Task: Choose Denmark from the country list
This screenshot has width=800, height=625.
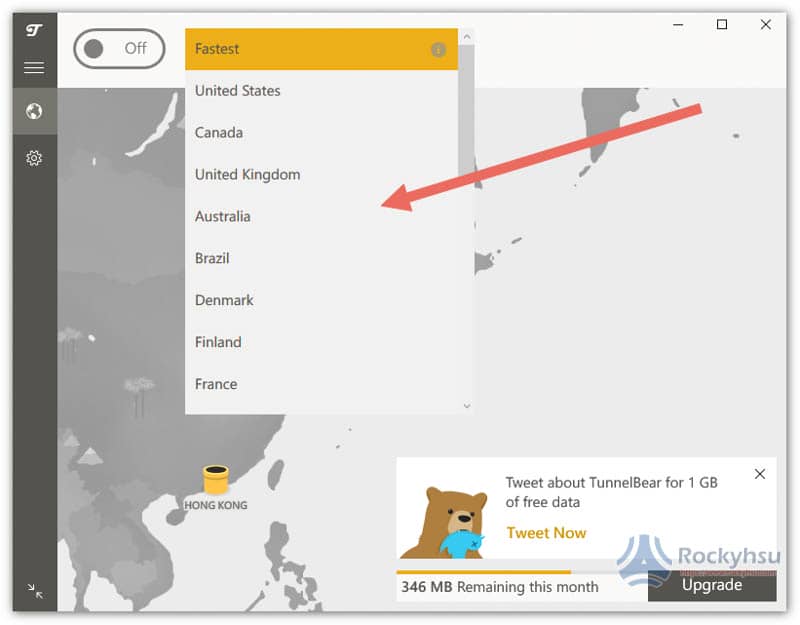Action: (321, 300)
